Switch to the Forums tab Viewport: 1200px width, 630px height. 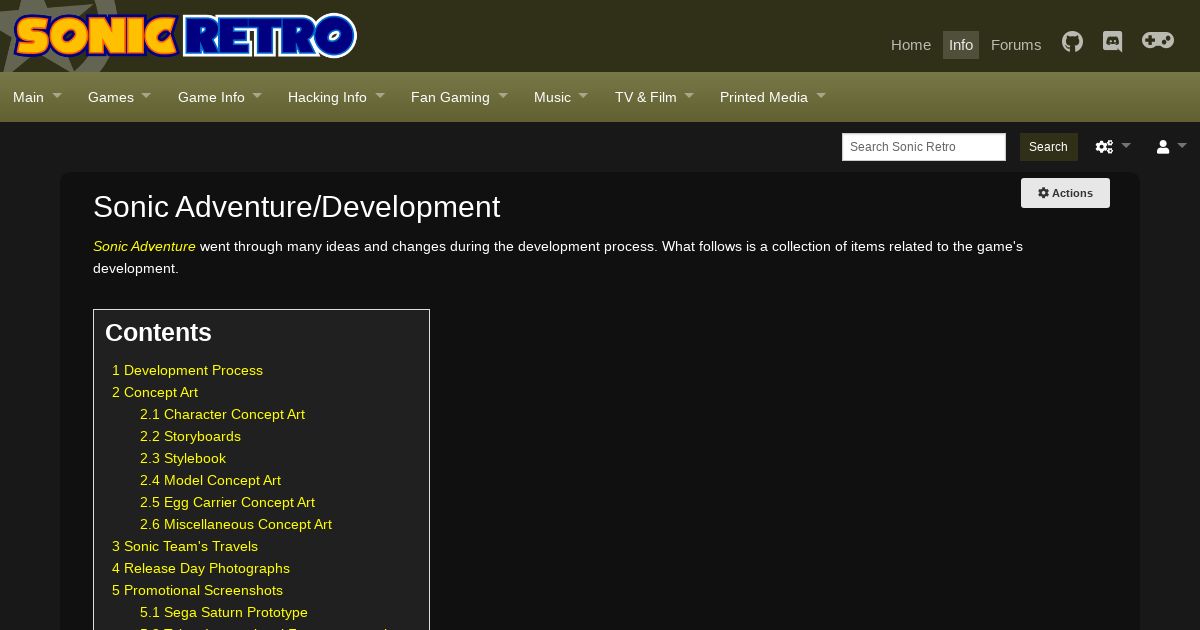click(1016, 45)
